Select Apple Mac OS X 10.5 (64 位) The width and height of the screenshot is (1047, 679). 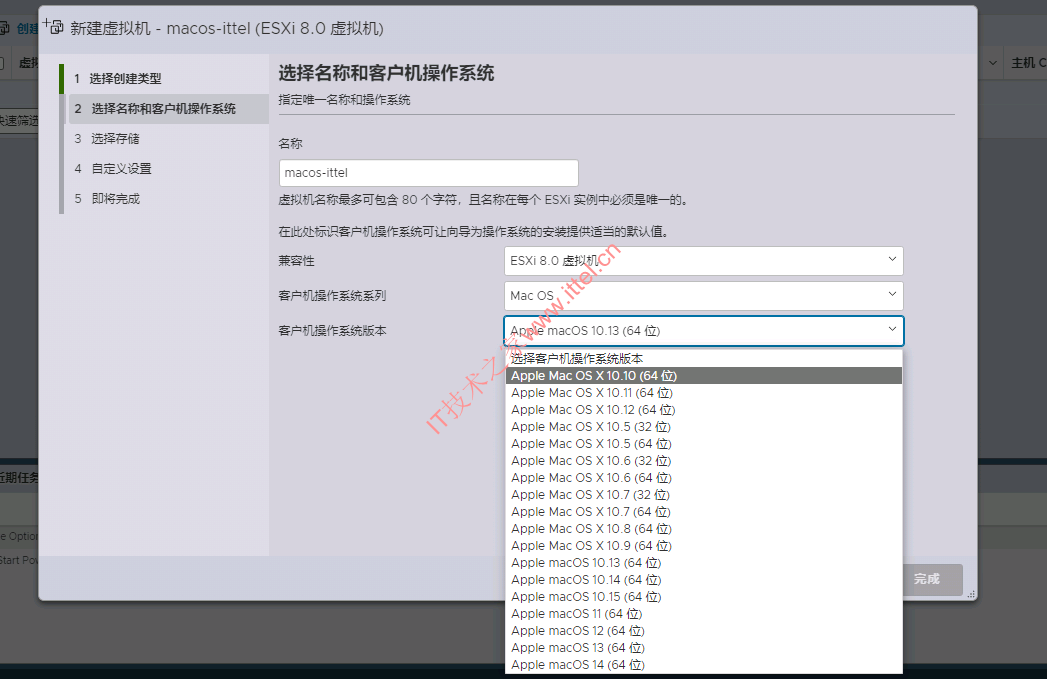point(703,444)
